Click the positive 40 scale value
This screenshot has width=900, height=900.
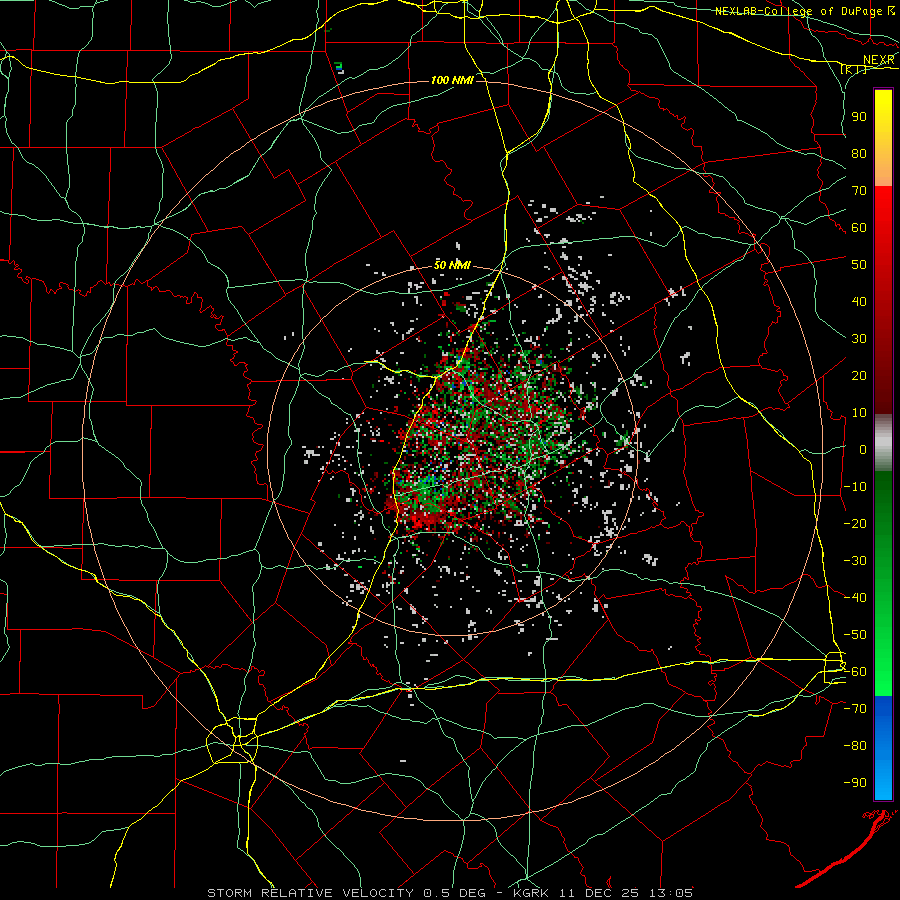coord(859,301)
